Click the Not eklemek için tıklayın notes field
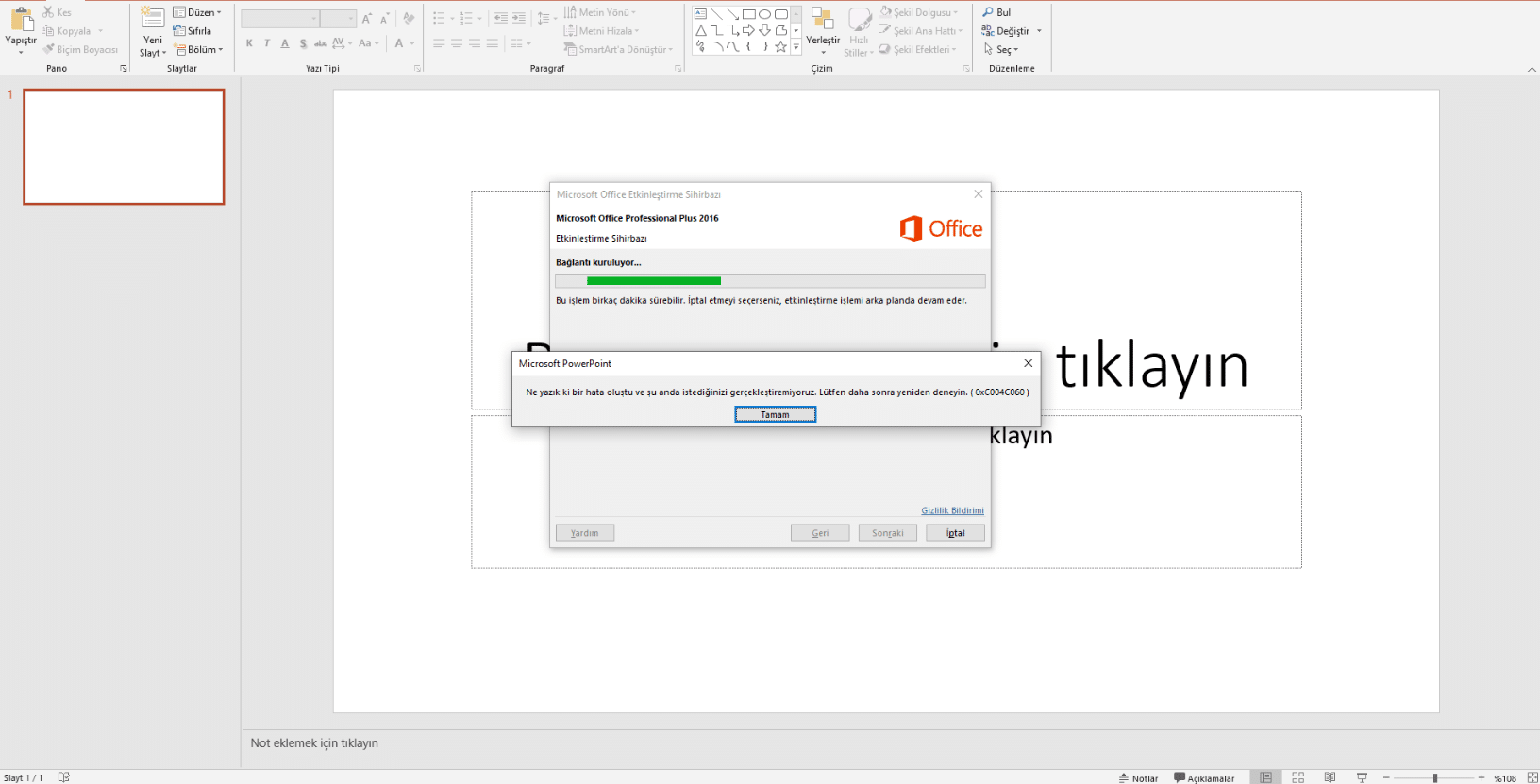 [314, 743]
